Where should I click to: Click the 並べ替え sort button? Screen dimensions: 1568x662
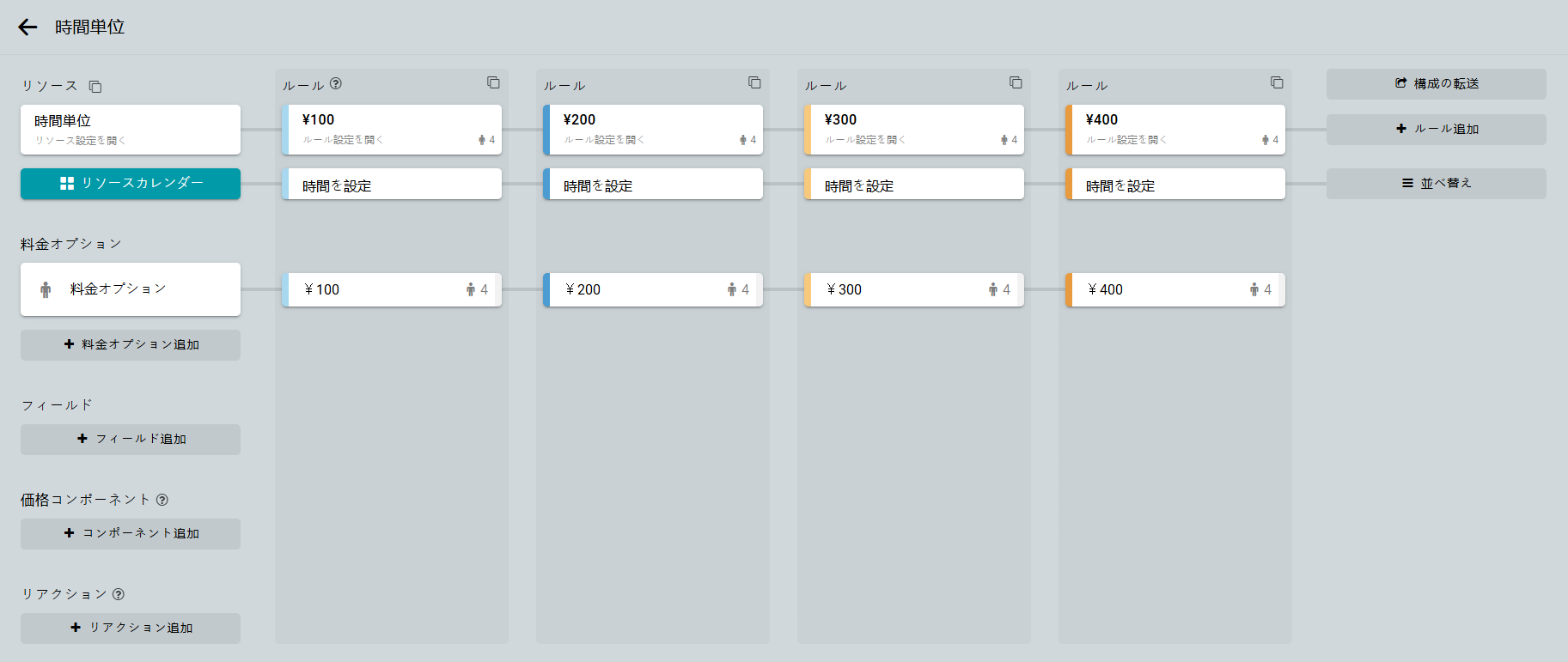pos(1436,184)
